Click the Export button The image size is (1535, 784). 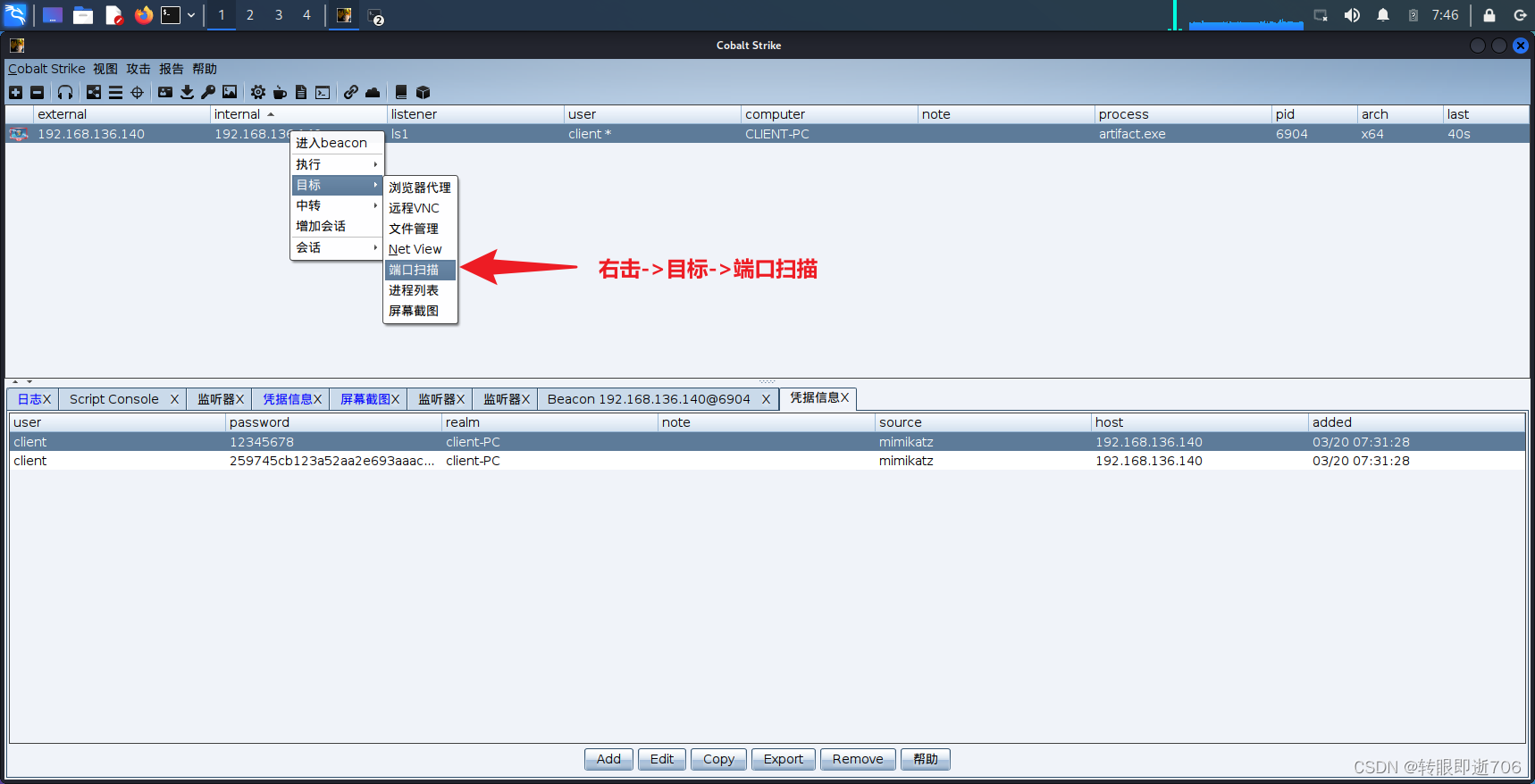click(x=784, y=759)
